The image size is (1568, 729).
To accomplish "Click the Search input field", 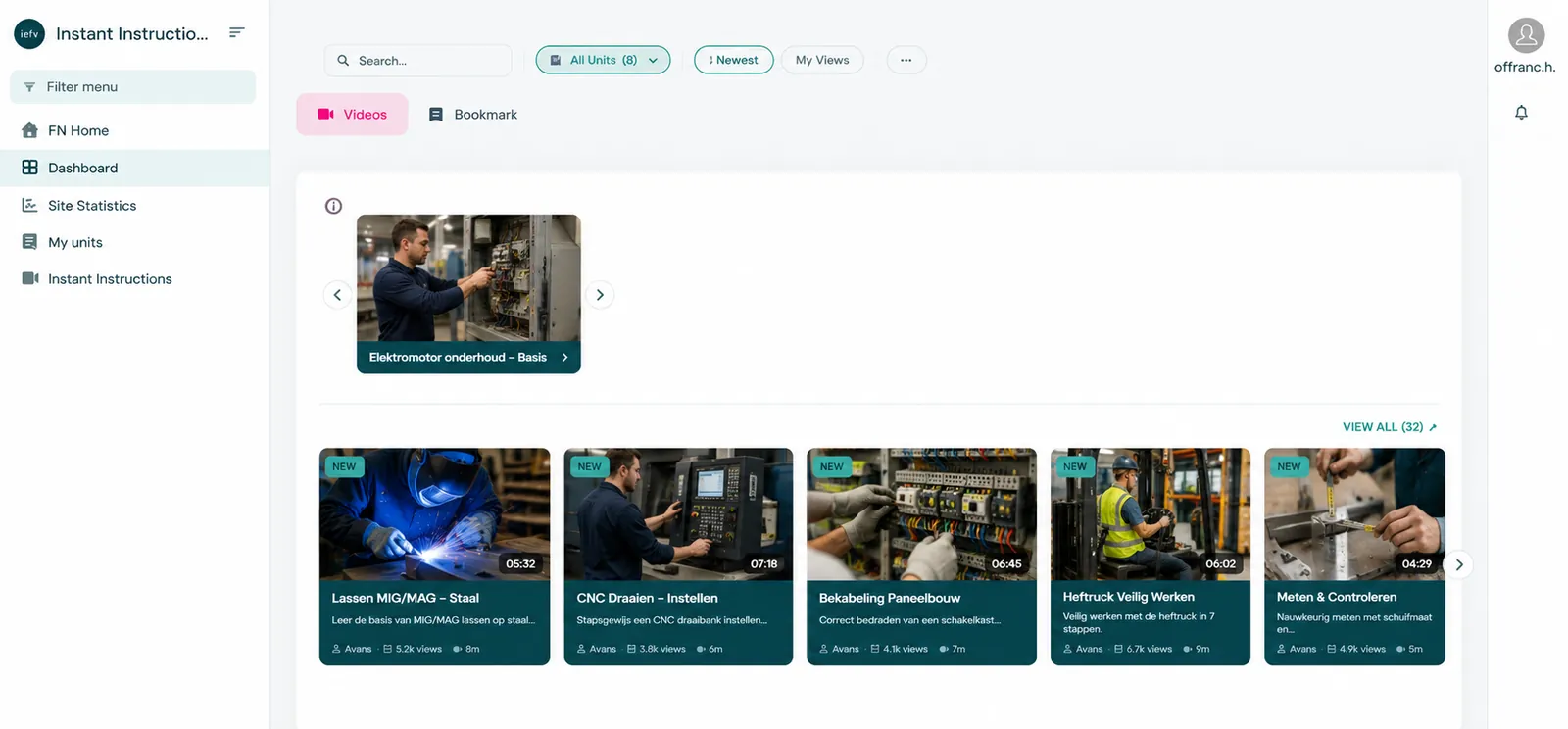I will click(418, 60).
